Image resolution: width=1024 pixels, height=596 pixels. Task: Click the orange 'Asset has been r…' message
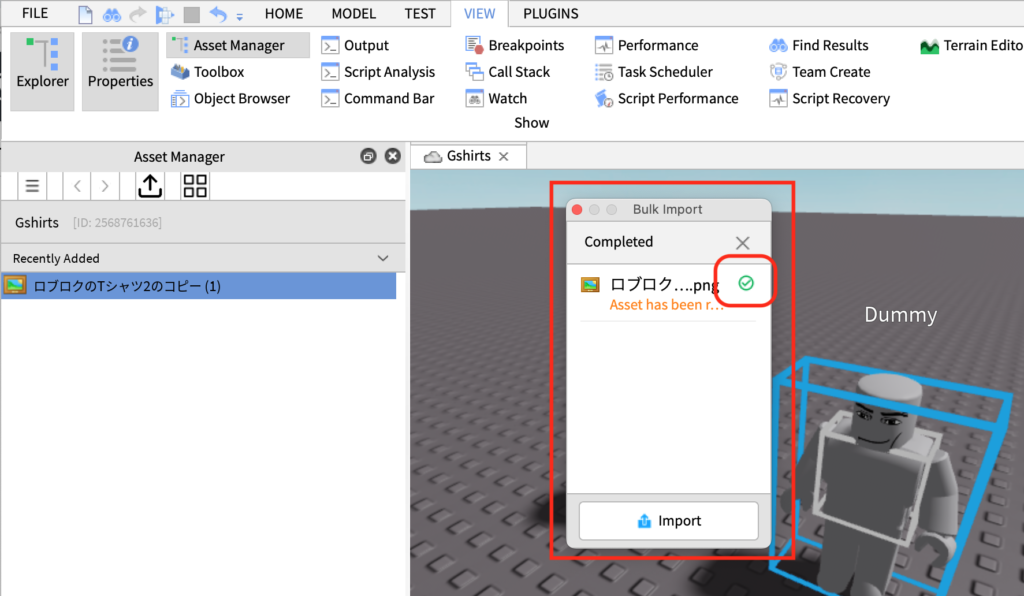pyautogui.click(x=666, y=305)
